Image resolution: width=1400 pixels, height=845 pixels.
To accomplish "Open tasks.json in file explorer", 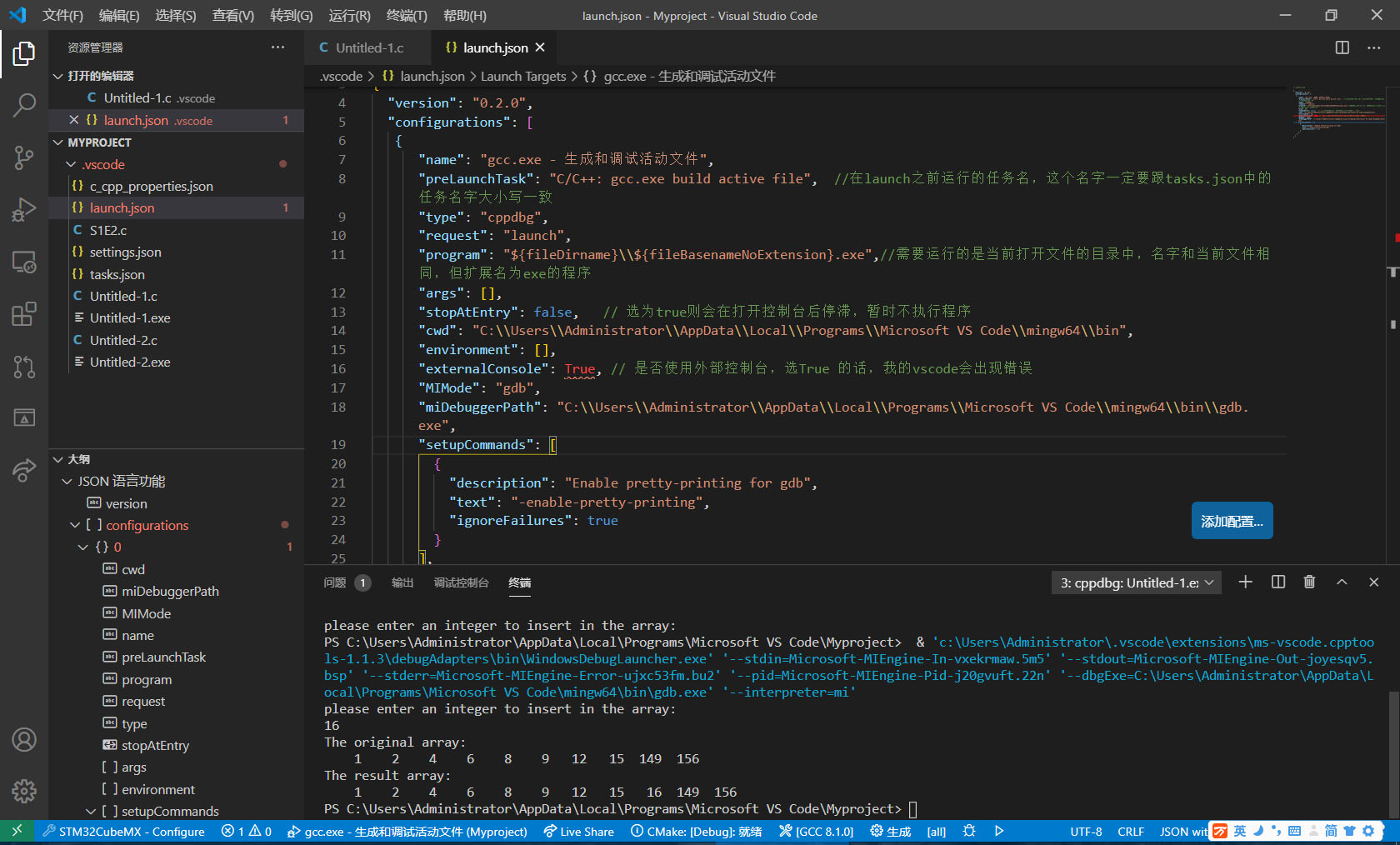I will [176, 274].
